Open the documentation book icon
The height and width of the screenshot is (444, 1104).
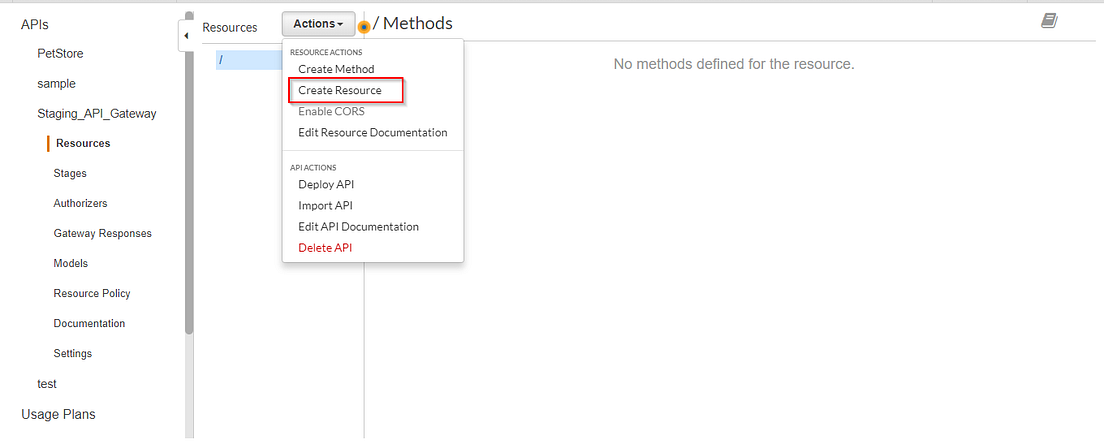(x=1049, y=21)
